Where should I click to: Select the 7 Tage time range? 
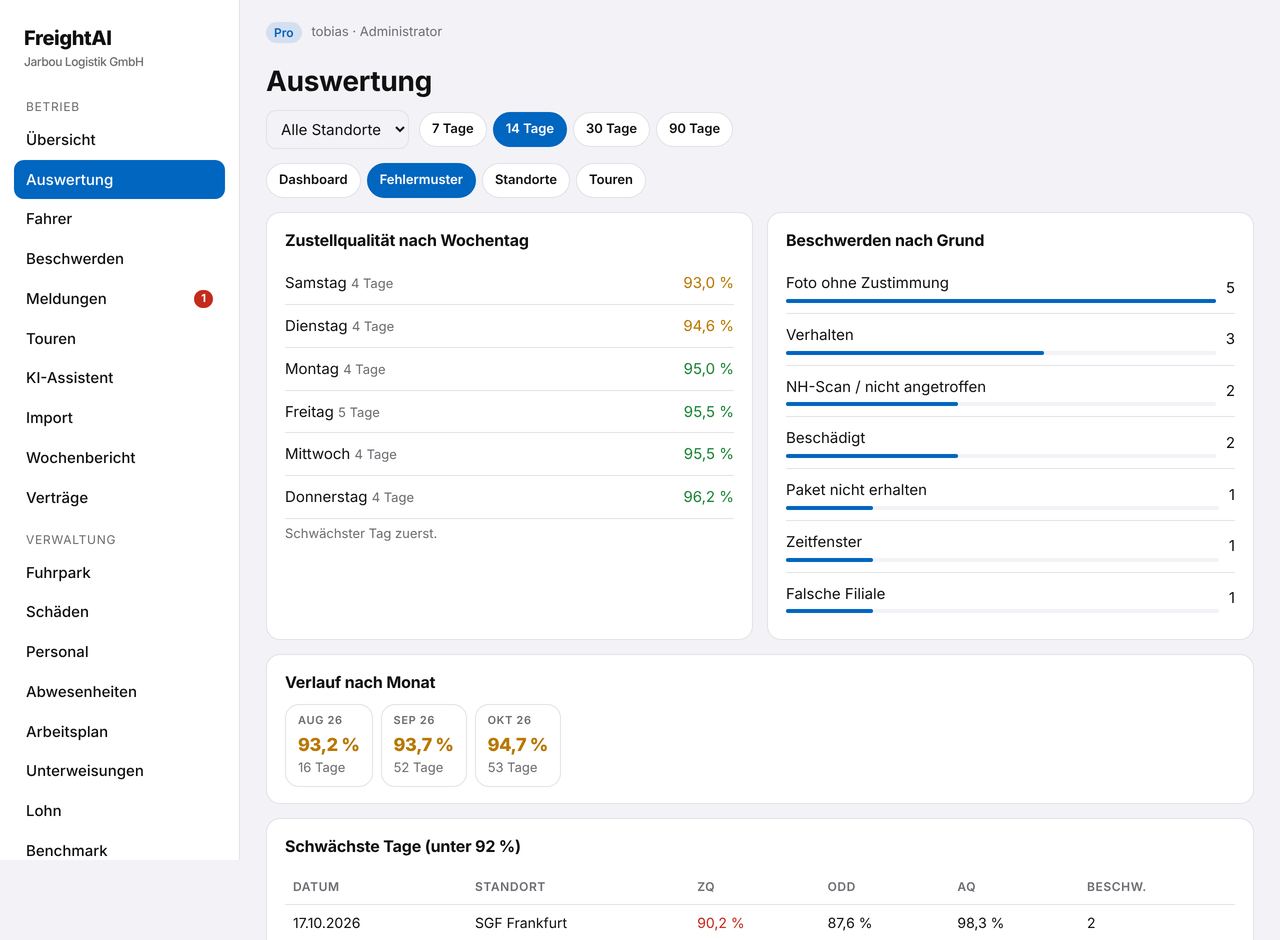click(x=453, y=129)
